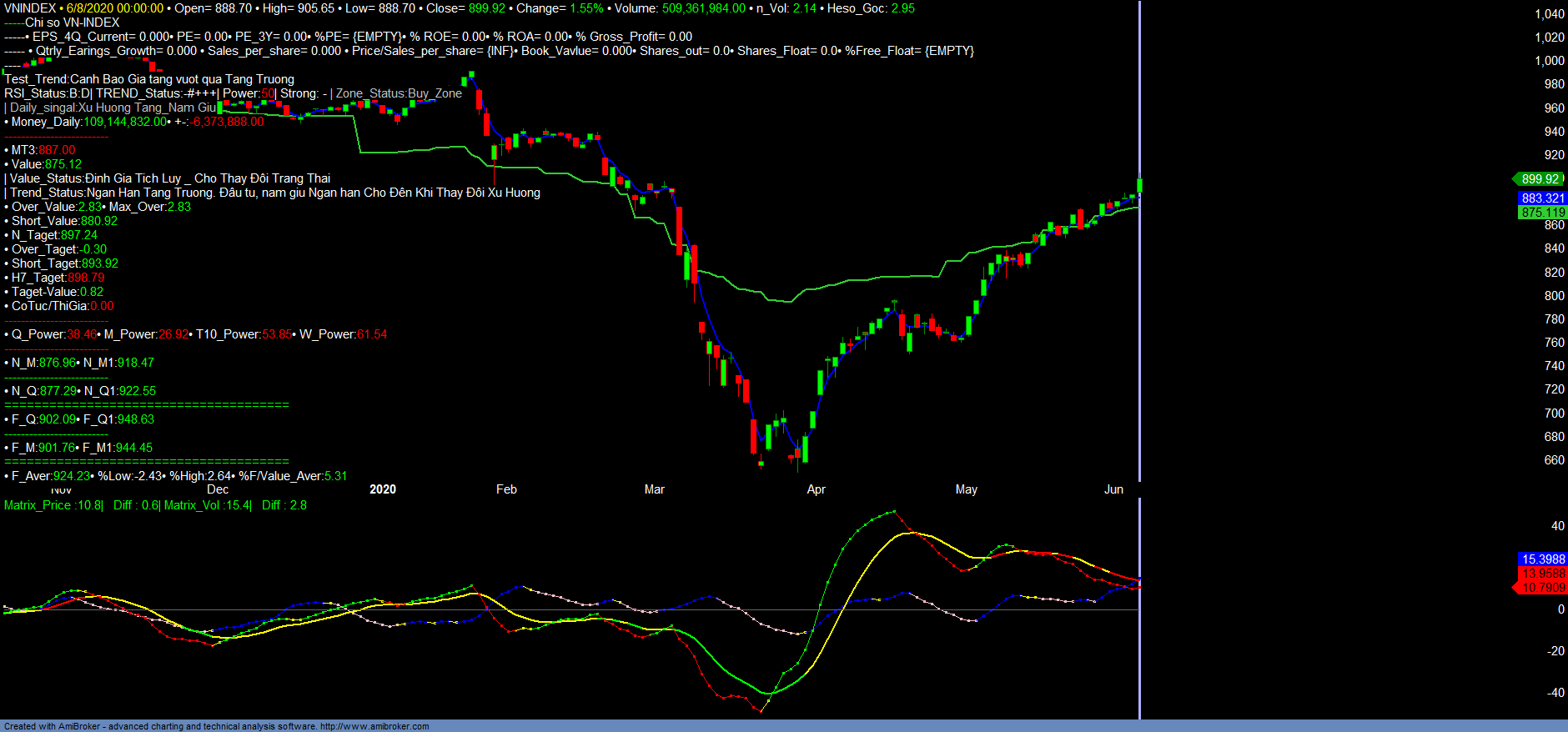The height and width of the screenshot is (732, 1568).
Task: Click the blue 883.321 price axis tag
Action: tap(1542, 198)
